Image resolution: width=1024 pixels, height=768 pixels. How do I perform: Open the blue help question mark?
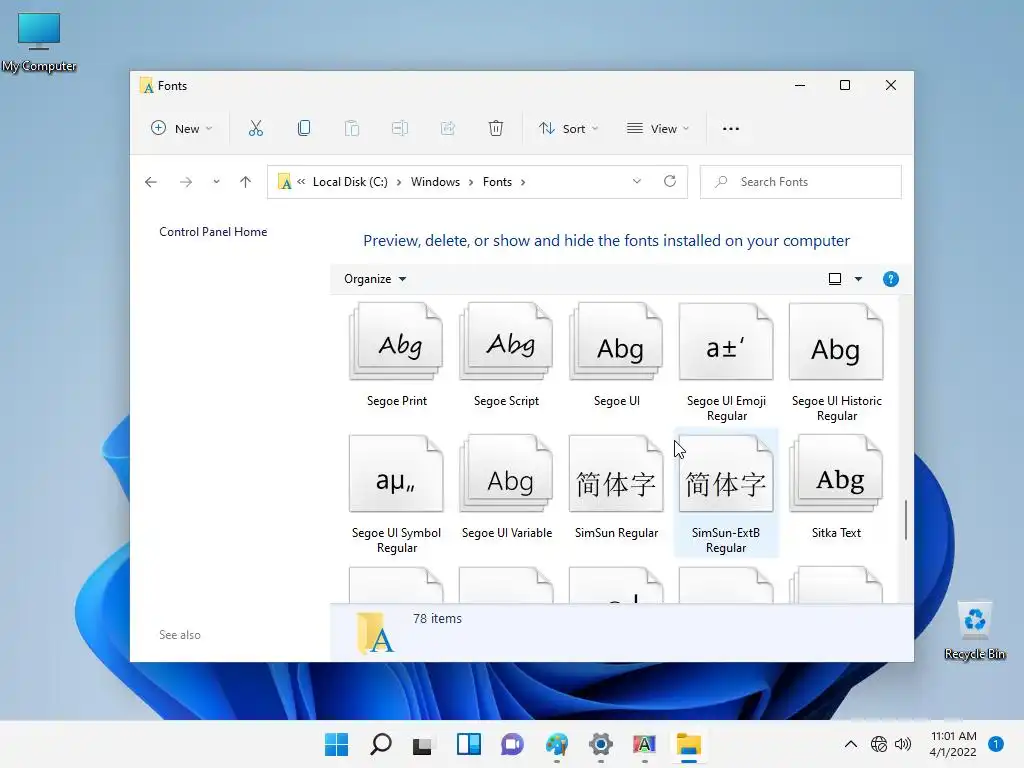tap(890, 279)
